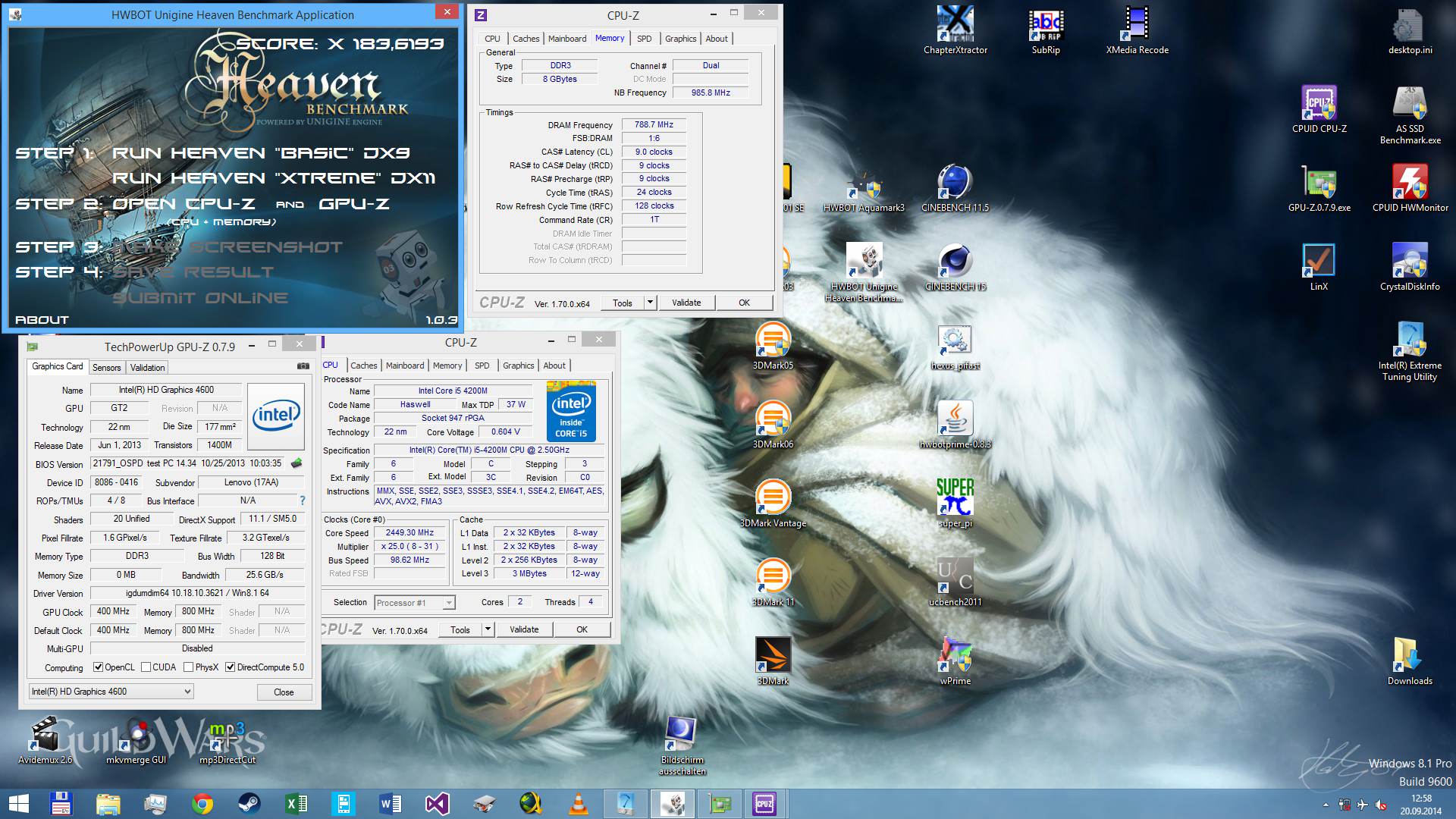Launch hwbotprime-0.8.3 Java icon
1456x819 pixels.
(955, 425)
